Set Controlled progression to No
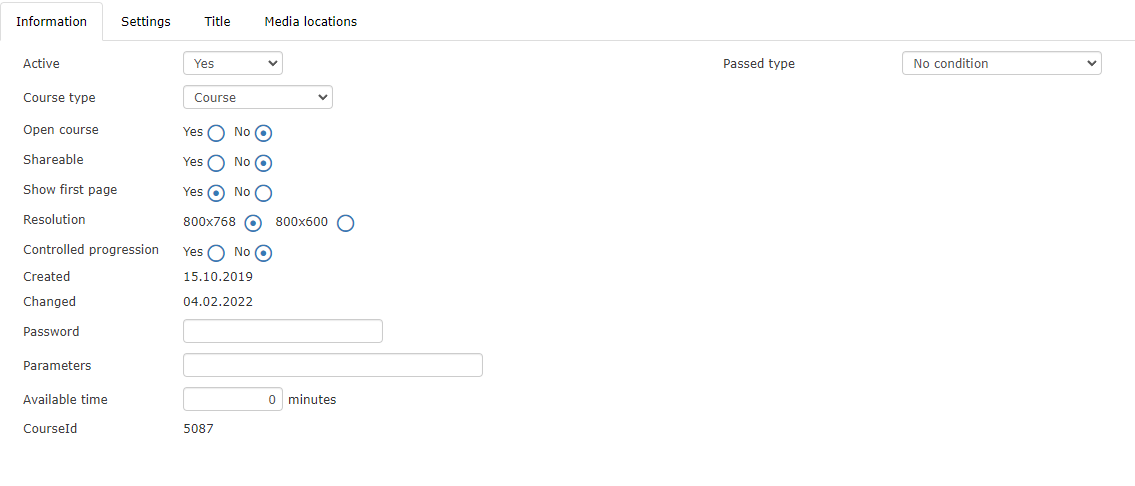This screenshot has width=1135, height=486. tap(264, 253)
